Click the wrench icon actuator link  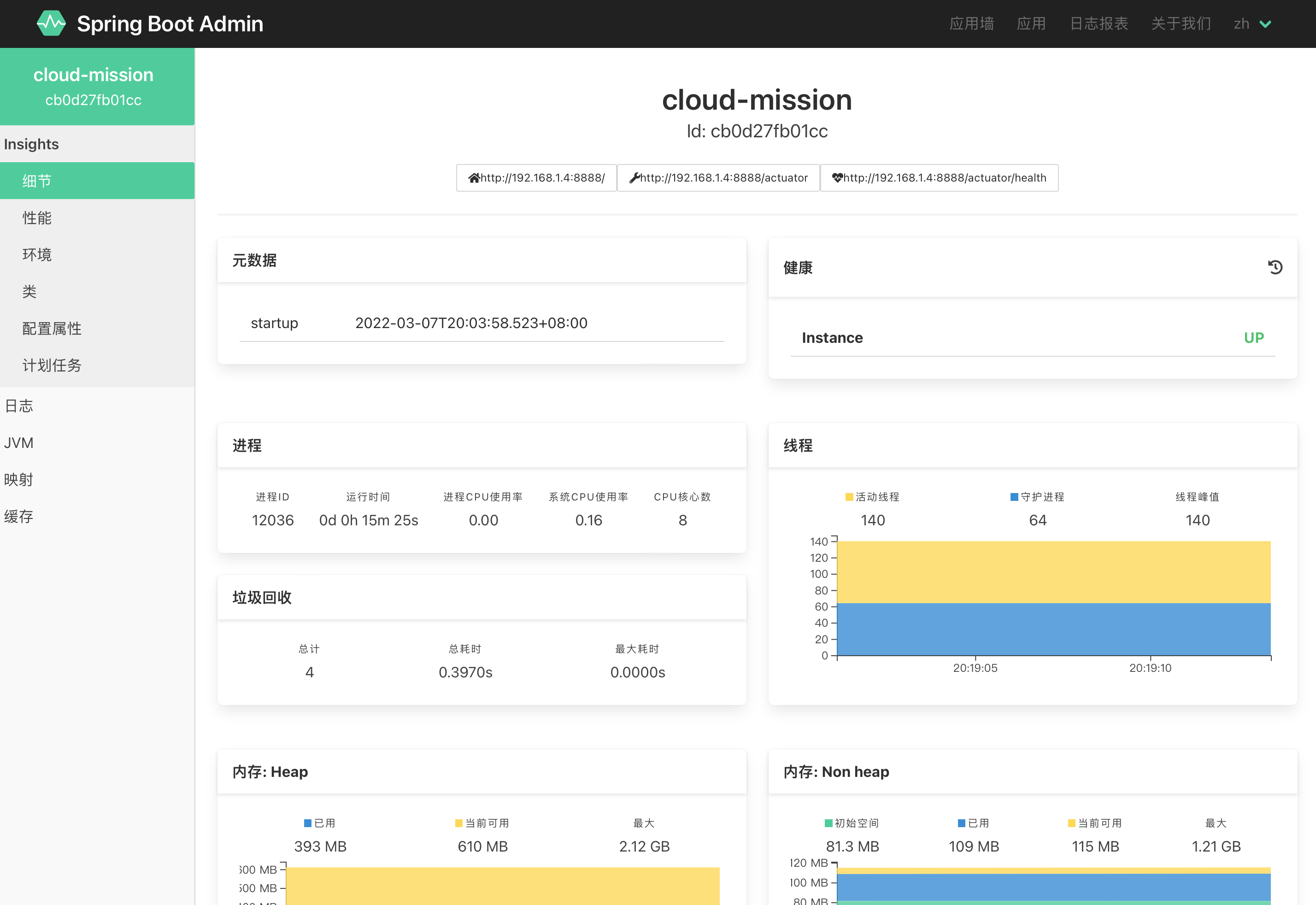click(718, 178)
